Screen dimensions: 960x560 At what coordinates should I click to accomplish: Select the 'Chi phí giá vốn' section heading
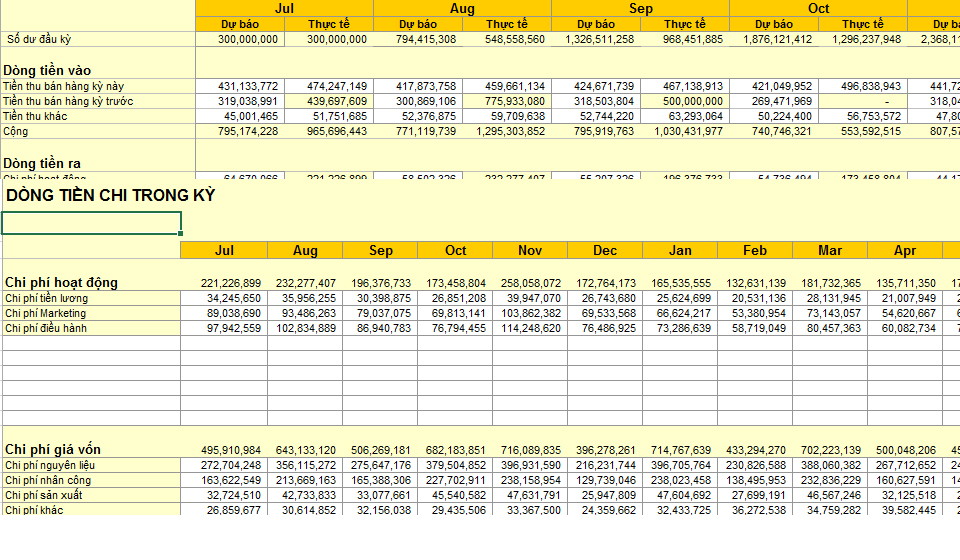53,450
